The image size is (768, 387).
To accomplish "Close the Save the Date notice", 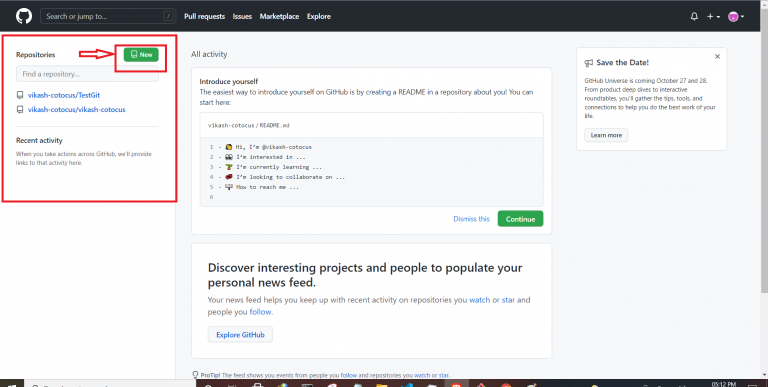I will pos(717,57).
